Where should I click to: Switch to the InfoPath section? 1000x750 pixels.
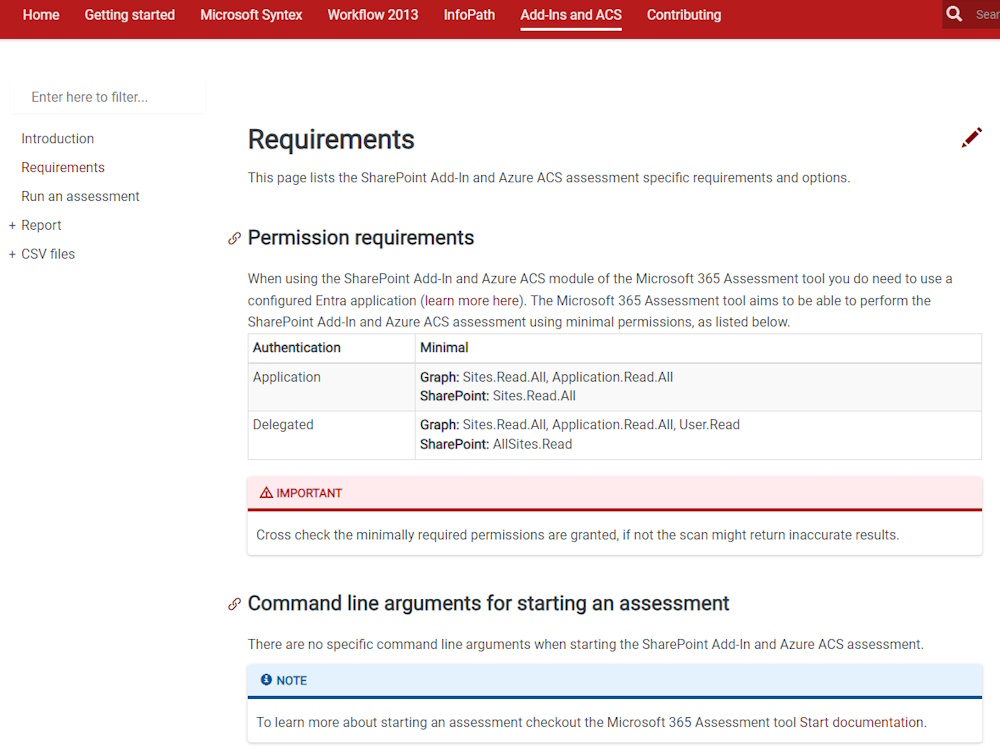[x=469, y=15]
